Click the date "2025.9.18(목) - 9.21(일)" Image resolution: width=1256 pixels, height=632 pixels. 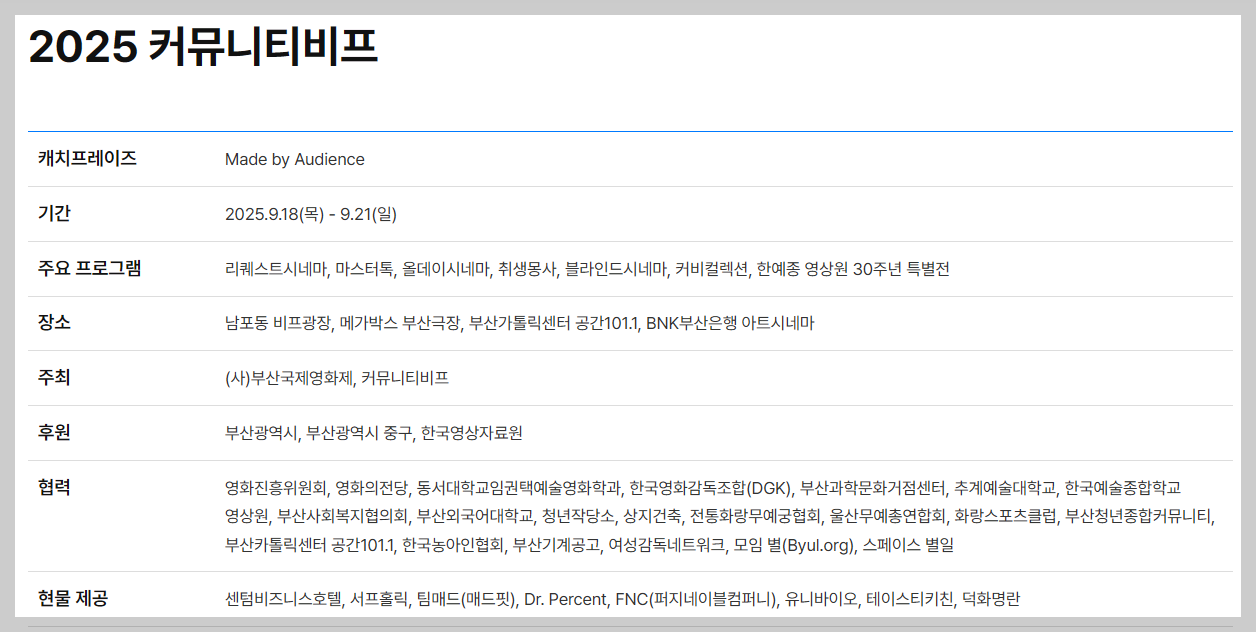[x=311, y=214]
